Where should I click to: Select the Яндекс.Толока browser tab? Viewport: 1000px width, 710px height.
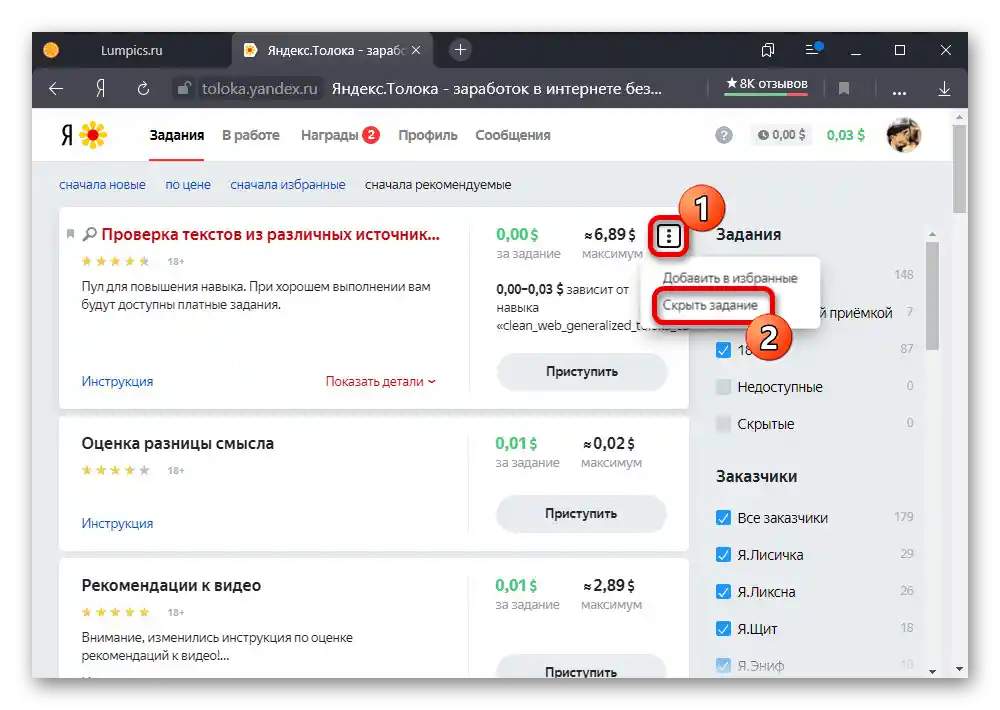click(333, 50)
